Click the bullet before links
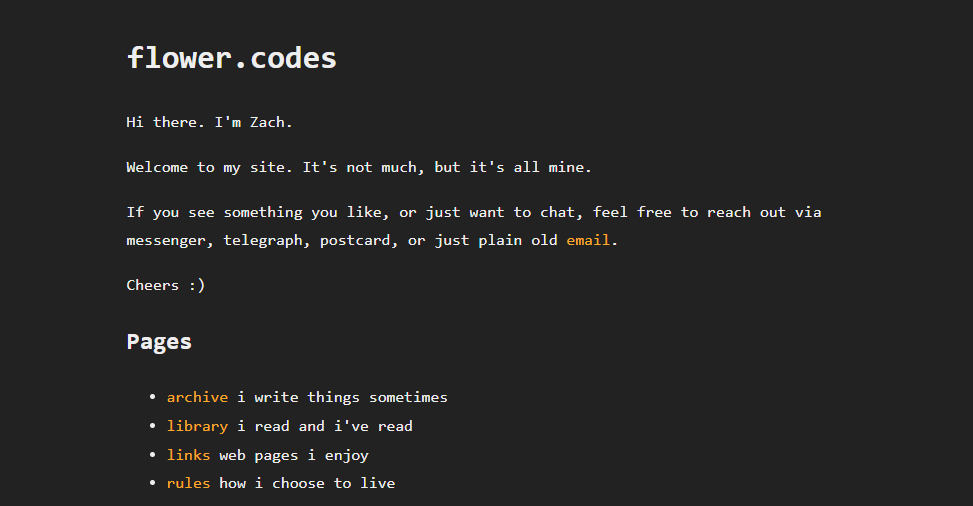This screenshot has height=506, width=973. click(x=153, y=454)
